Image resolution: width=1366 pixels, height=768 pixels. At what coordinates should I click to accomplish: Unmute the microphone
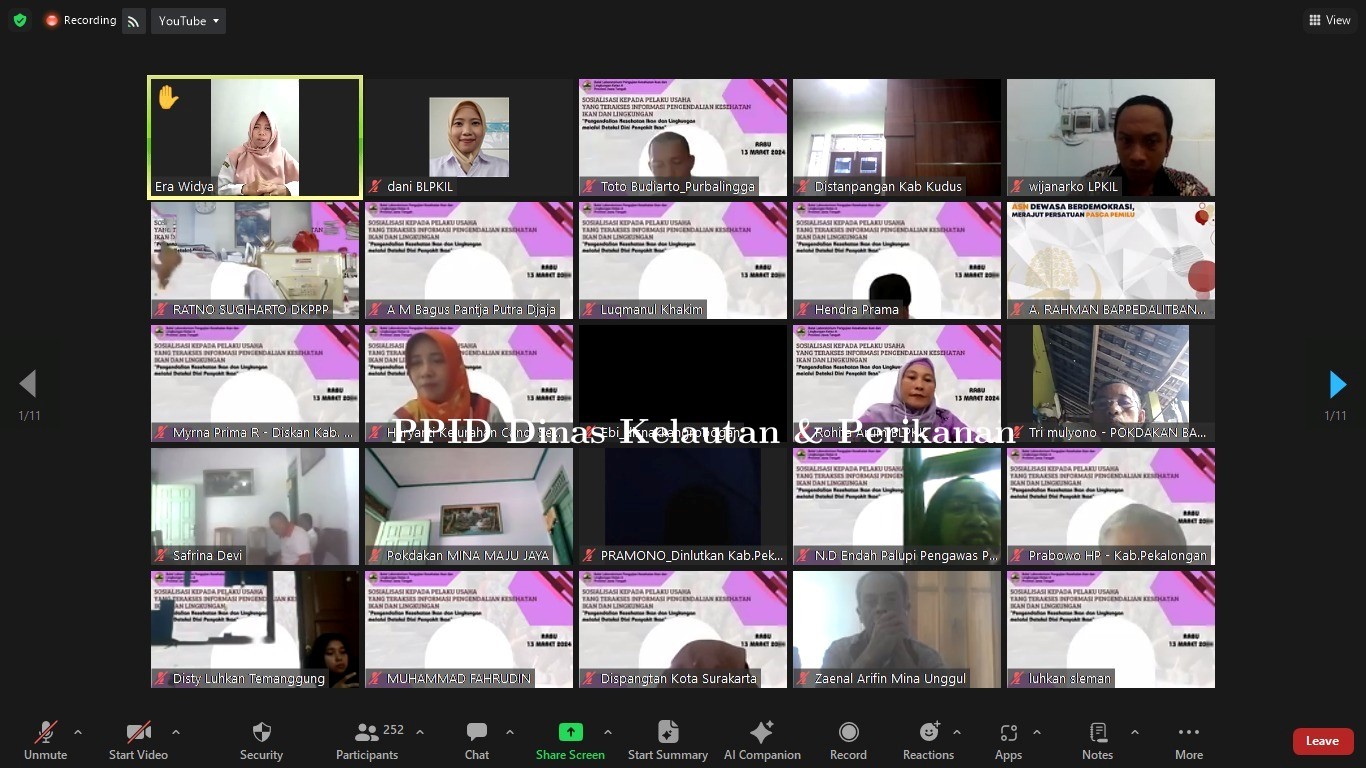point(46,740)
